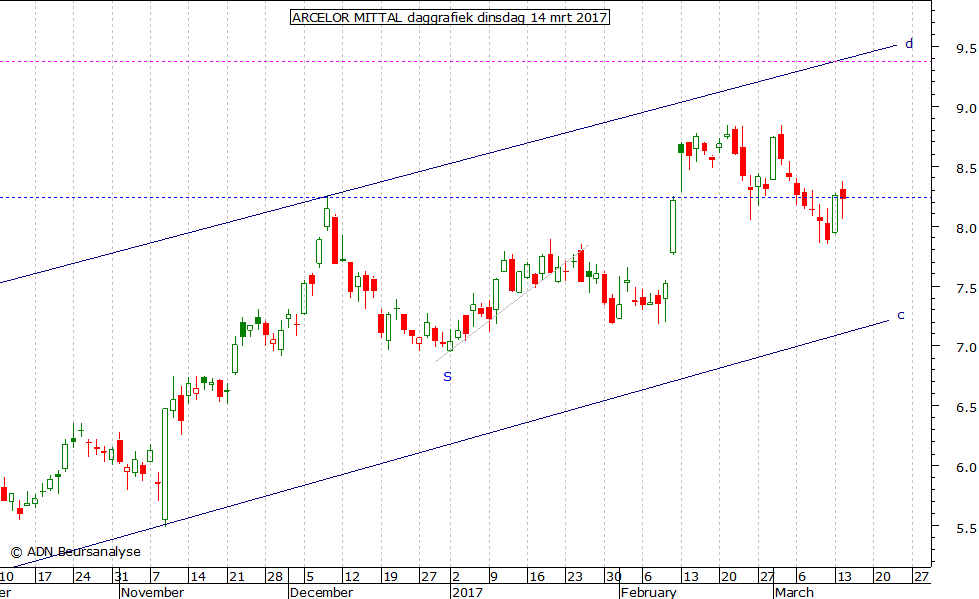Screen dimensions: 979x599
Task: Click the 2017 year label
Action: tap(467, 592)
